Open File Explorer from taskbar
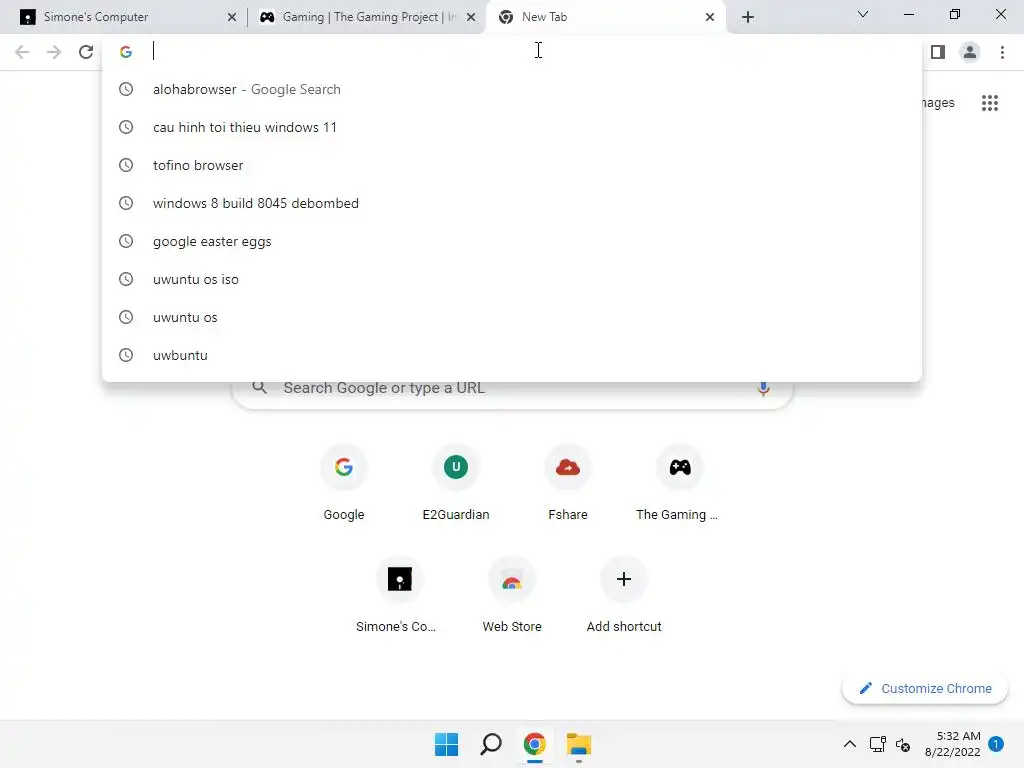 click(x=579, y=744)
